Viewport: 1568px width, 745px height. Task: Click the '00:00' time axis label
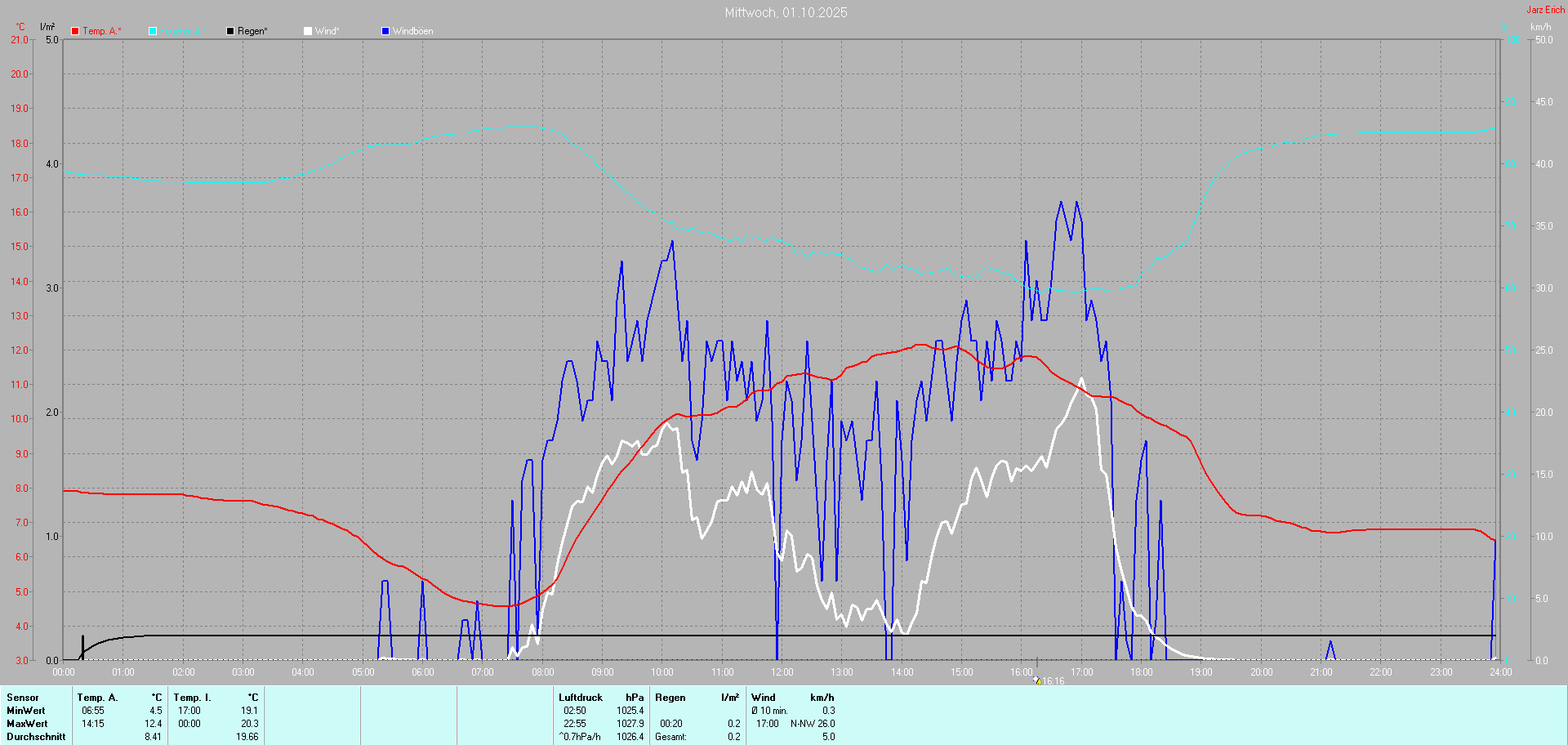pyautogui.click(x=64, y=672)
